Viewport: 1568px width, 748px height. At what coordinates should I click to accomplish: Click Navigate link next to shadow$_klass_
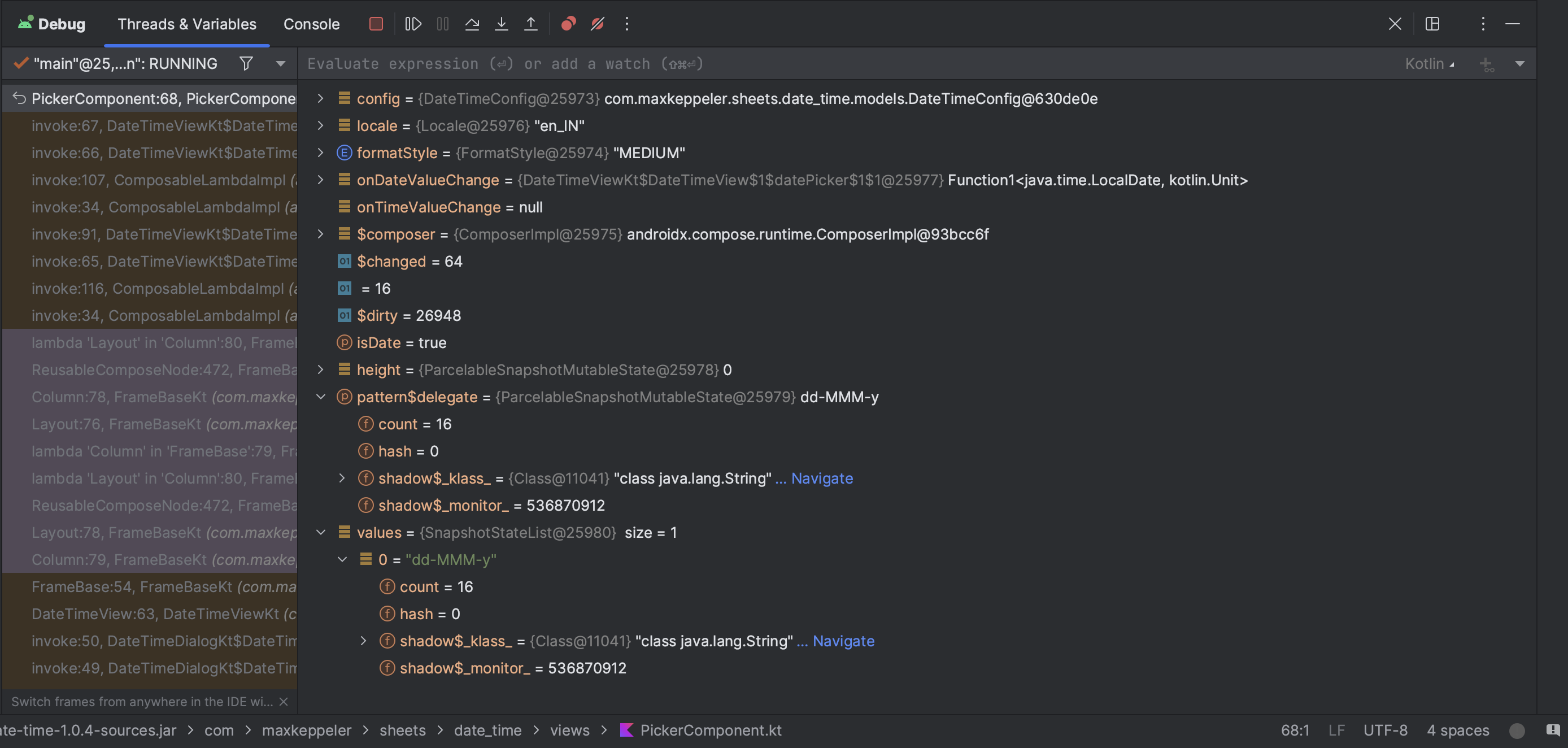(822, 479)
